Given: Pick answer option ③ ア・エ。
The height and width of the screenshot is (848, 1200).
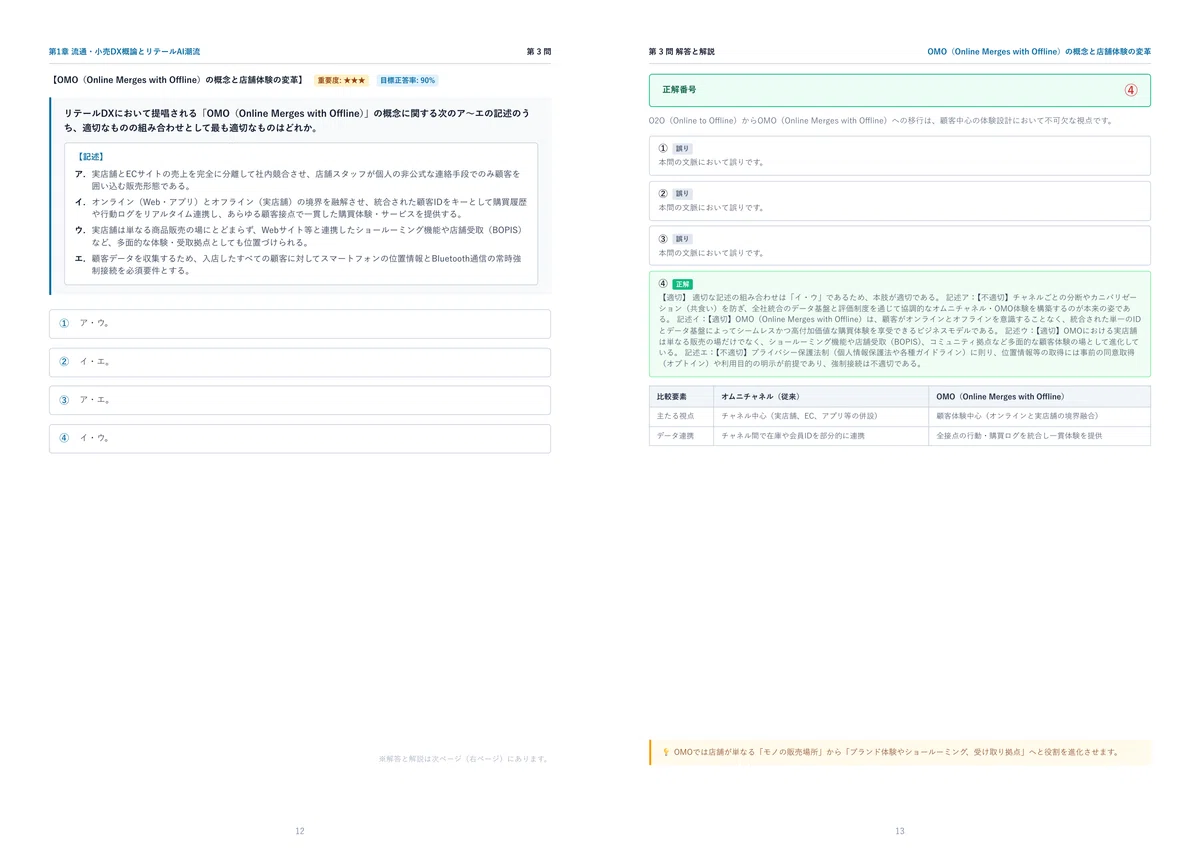Looking at the screenshot, I should (x=300, y=400).
